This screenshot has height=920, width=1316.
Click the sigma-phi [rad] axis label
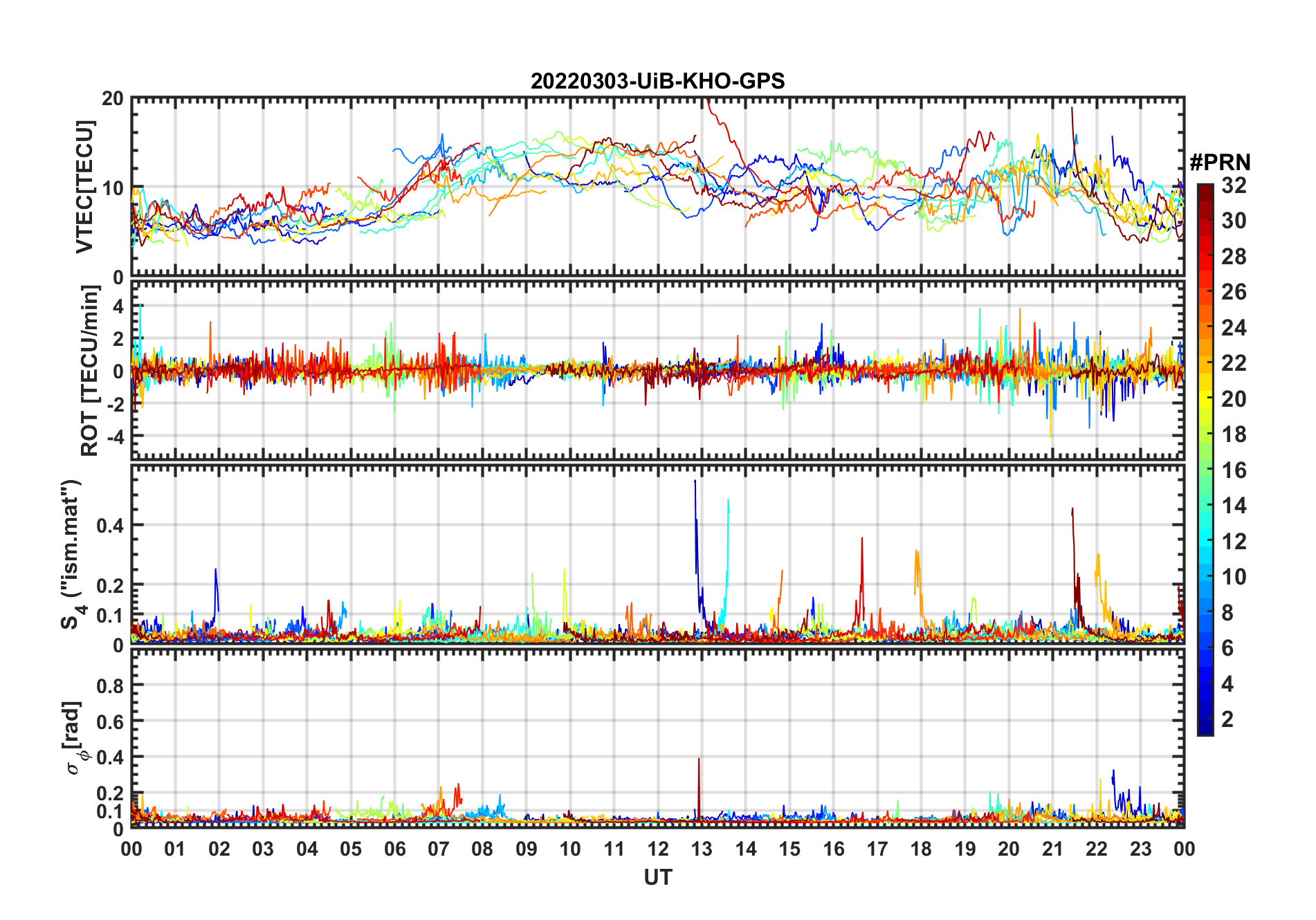[x=76, y=737]
